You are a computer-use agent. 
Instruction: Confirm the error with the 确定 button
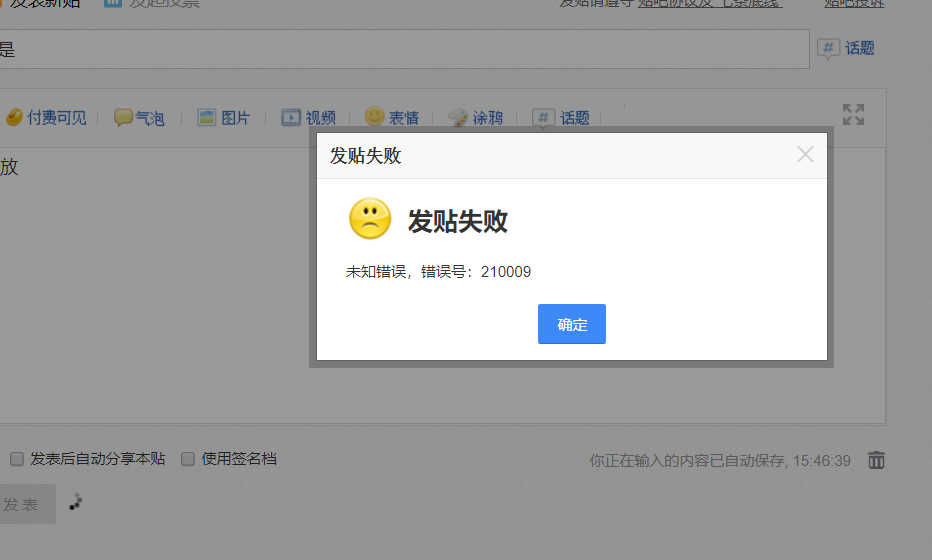tap(572, 324)
